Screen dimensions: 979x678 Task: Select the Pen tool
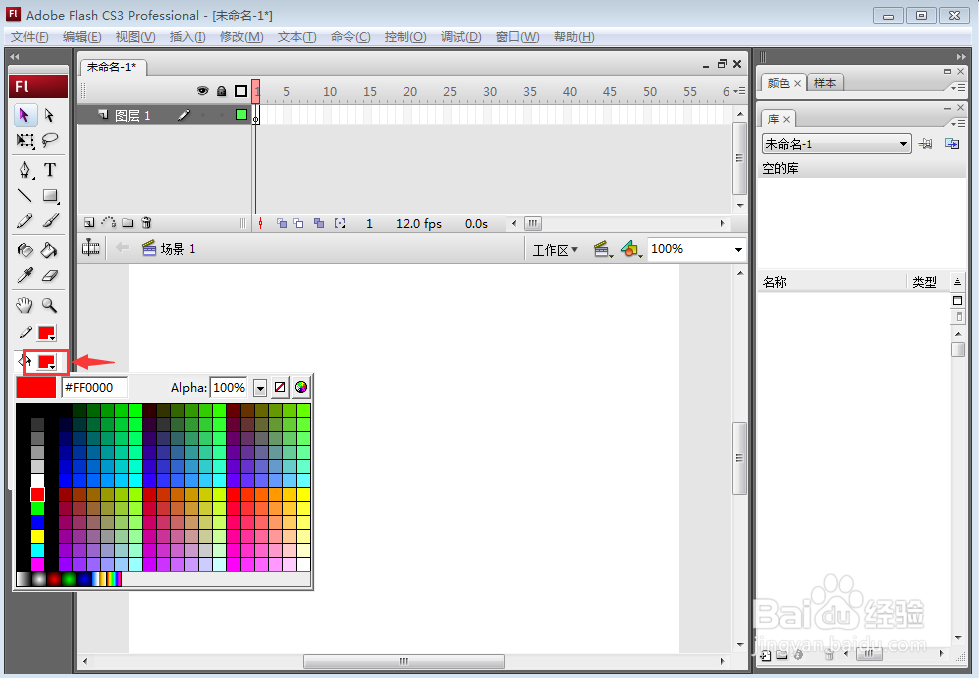point(24,170)
